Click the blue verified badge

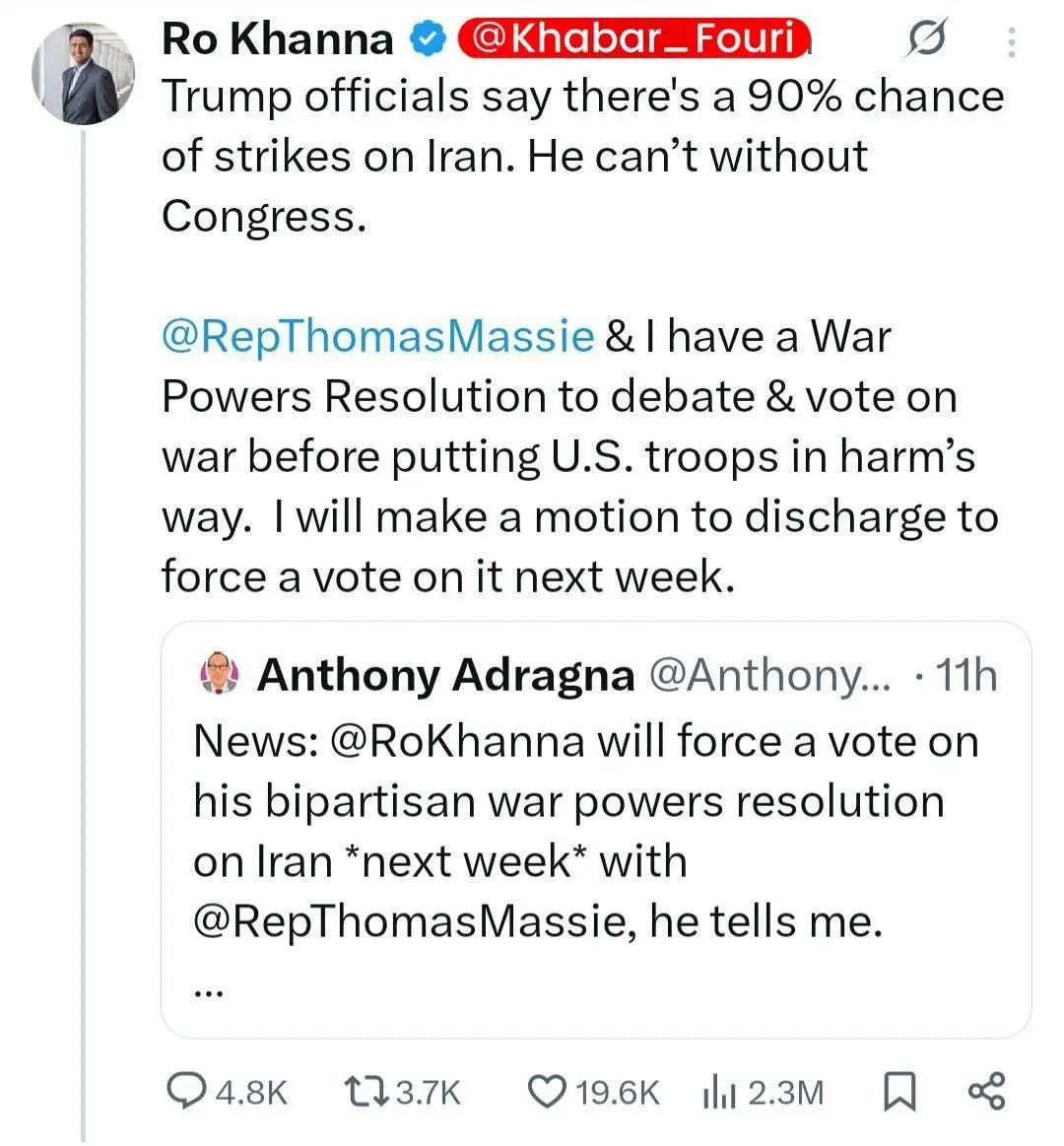[426, 38]
